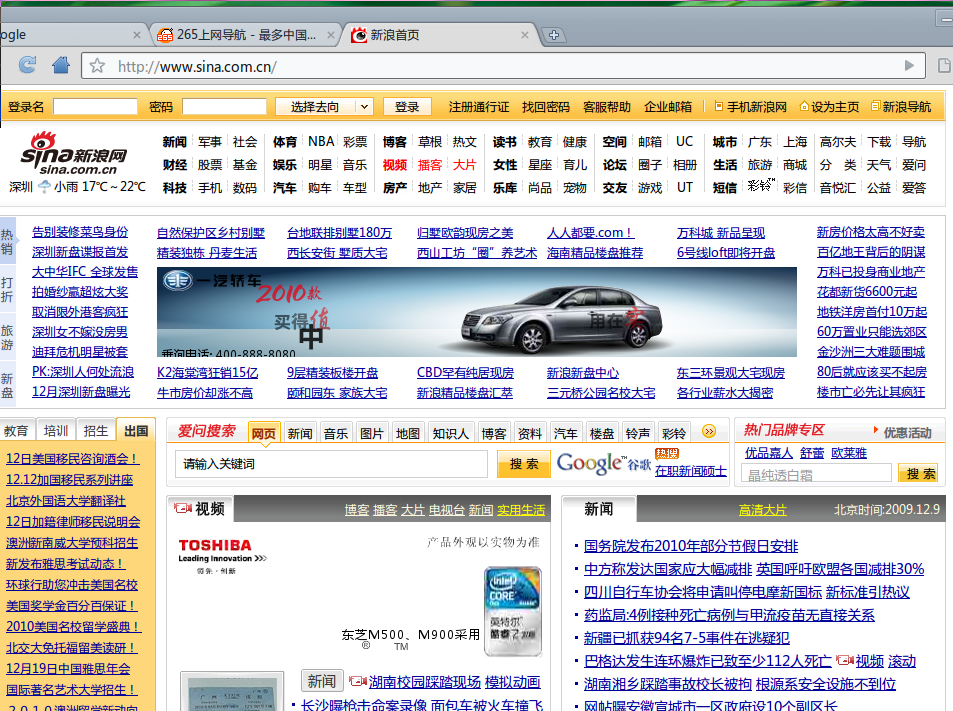This screenshot has width=953, height=711.
Task: Open the 新房价格太高不好卖 link
Action: 871,232
